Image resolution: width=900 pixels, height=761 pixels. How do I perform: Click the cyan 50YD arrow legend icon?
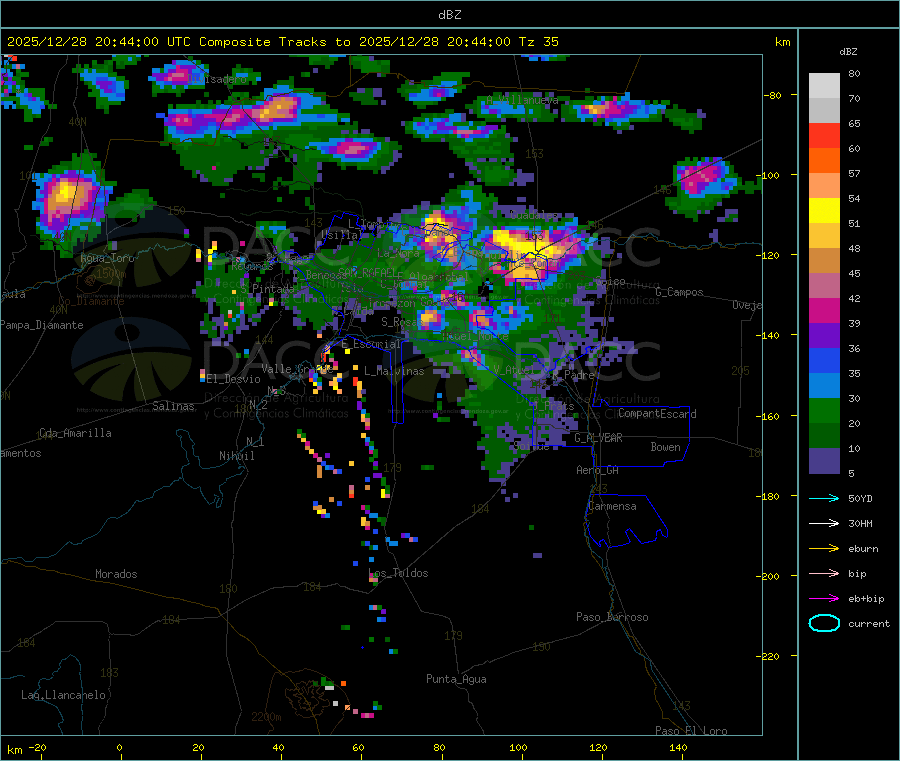824,498
